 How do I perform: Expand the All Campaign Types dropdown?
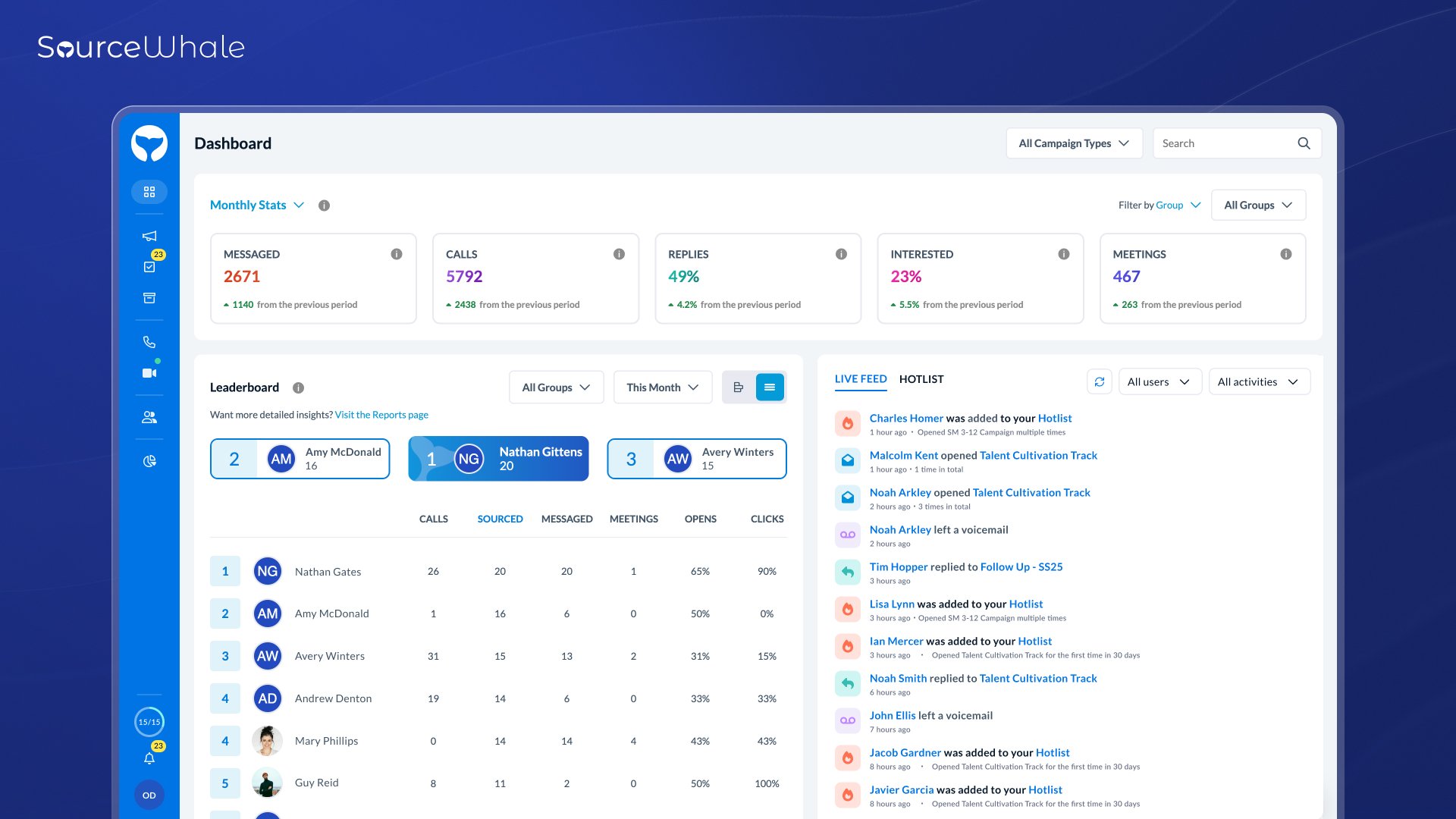[1074, 143]
